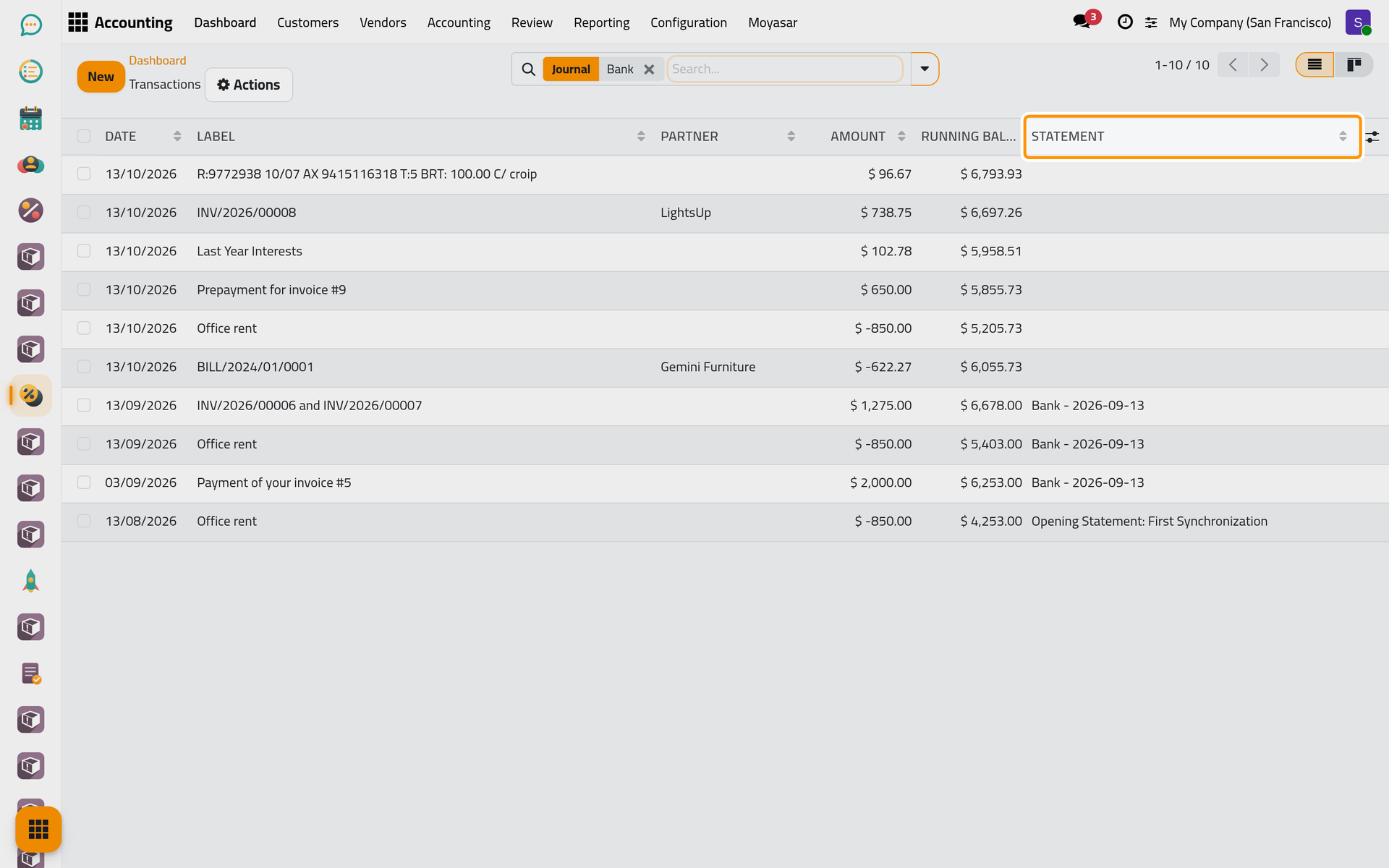Screen dimensions: 1389x868
Task: Switch company via My Company (San Francisco)
Action: click(x=1249, y=22)
